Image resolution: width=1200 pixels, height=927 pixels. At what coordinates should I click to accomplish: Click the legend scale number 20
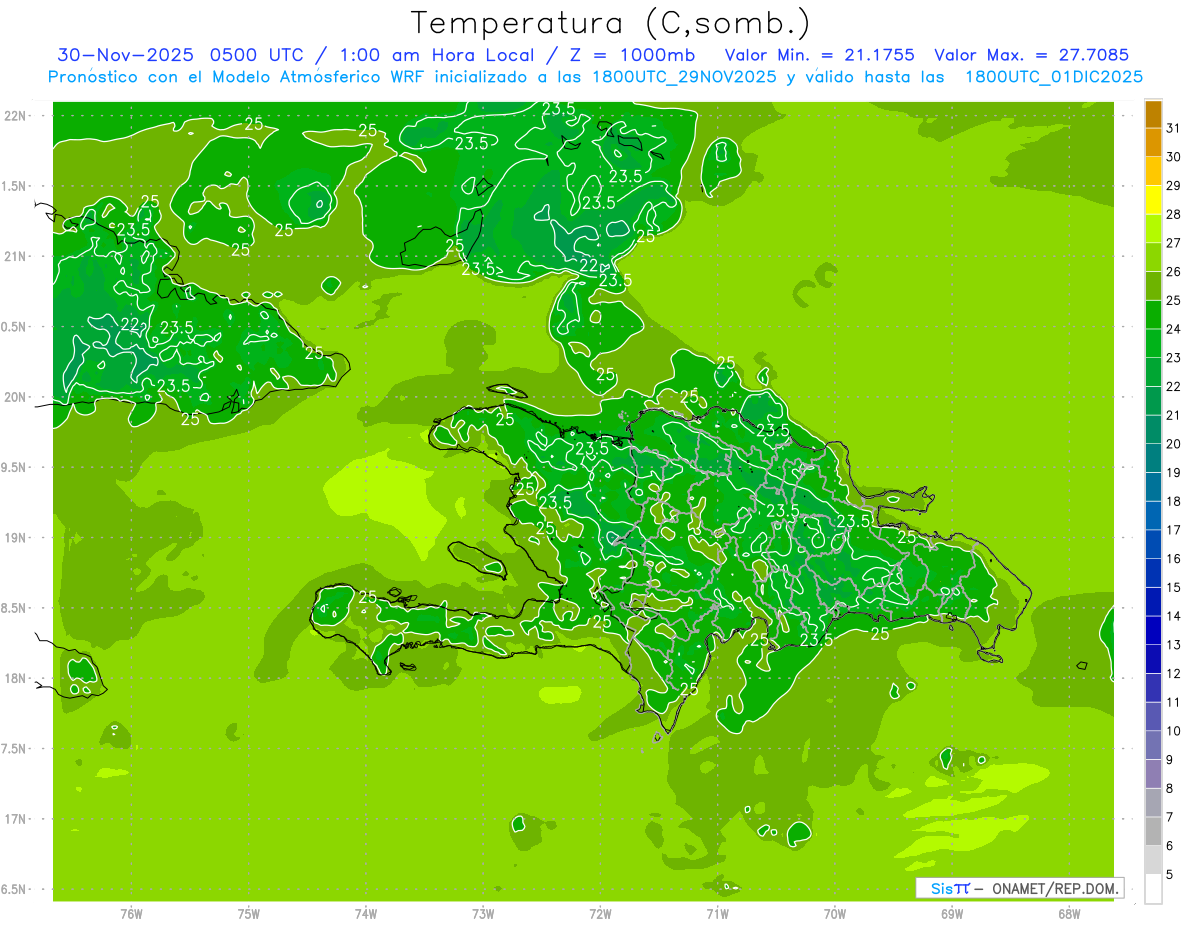[1174, 444]
